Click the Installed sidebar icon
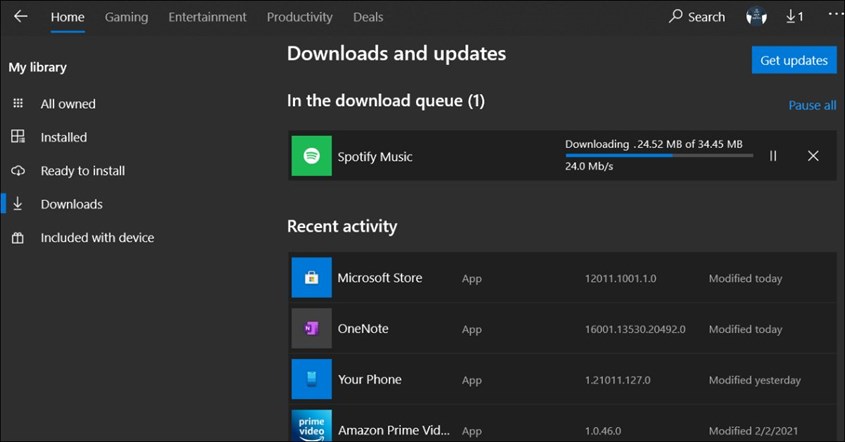Viewport: 845px width, 442px height. point(18,136)
